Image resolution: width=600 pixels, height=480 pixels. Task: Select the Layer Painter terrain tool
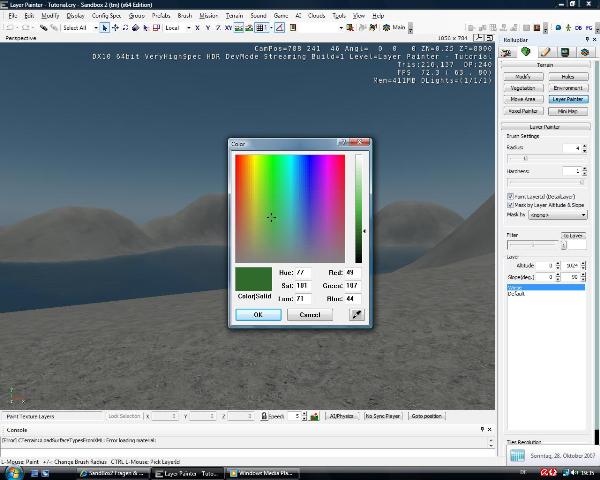[567, 99]
